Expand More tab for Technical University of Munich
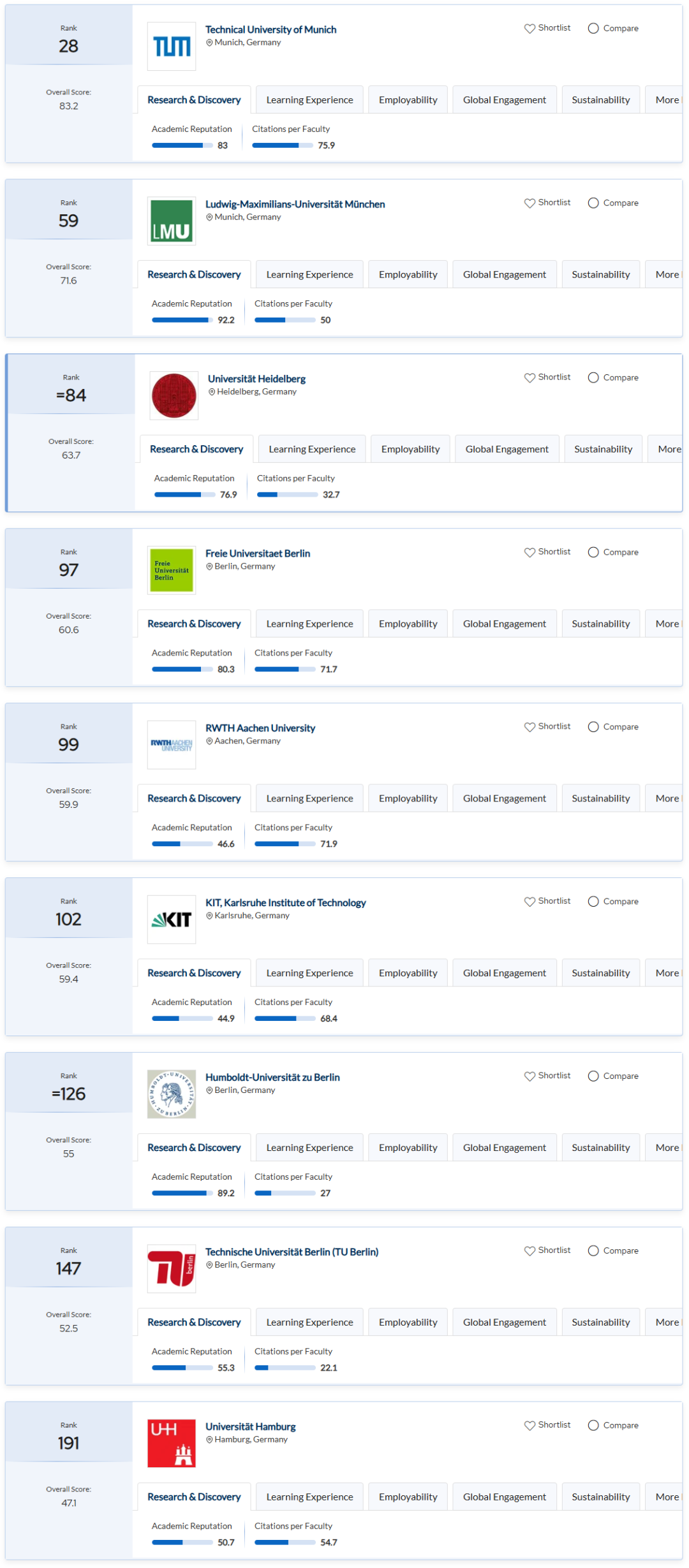 (x=667, y=100)
